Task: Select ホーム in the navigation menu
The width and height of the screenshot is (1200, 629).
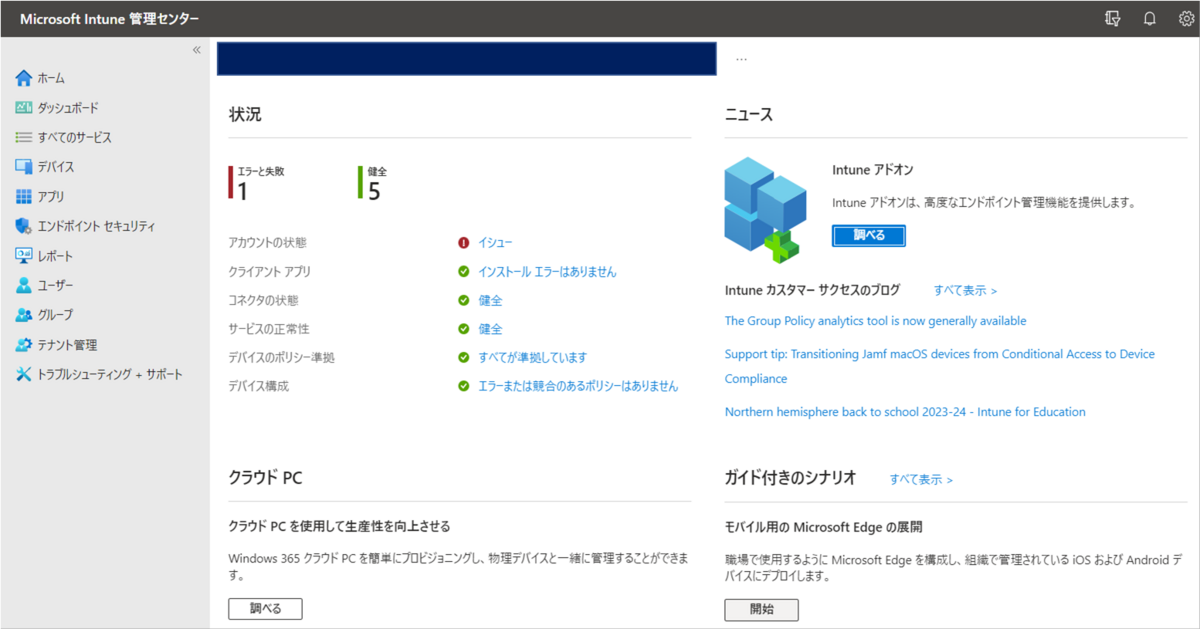Action: tap(52, 78)
